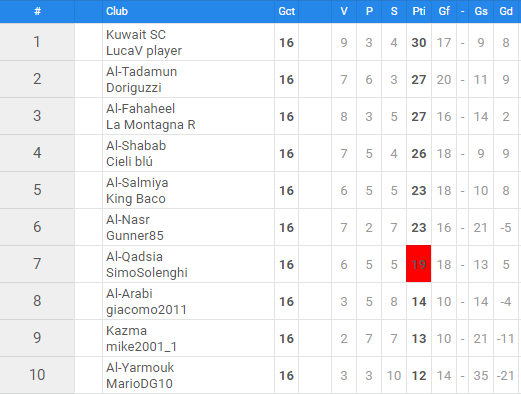Click the 30 points cell for Kuwait SC

tap(419, 42)
